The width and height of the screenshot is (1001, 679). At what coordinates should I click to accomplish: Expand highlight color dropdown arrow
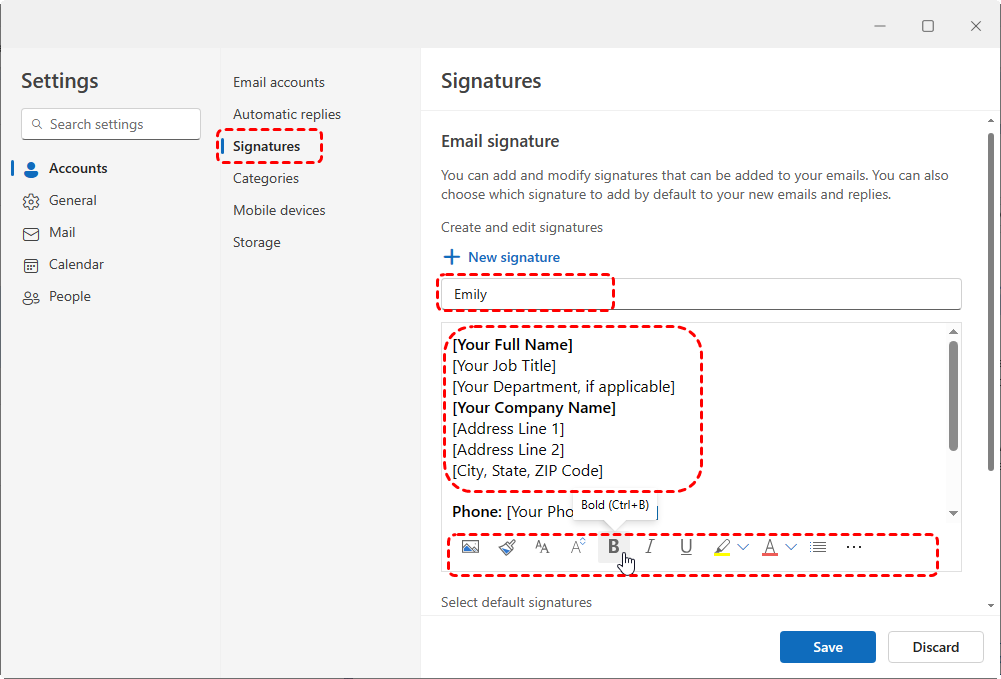(743, 547)
